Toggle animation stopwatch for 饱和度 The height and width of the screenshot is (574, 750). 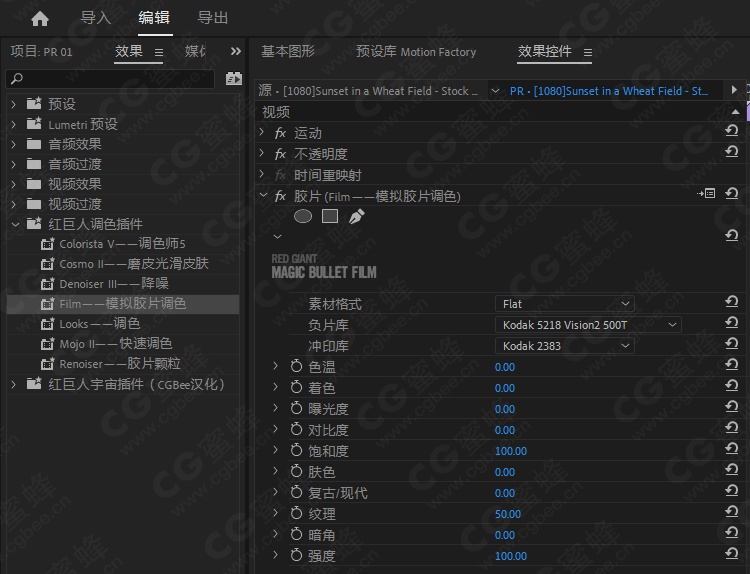(x=297, y=450)
